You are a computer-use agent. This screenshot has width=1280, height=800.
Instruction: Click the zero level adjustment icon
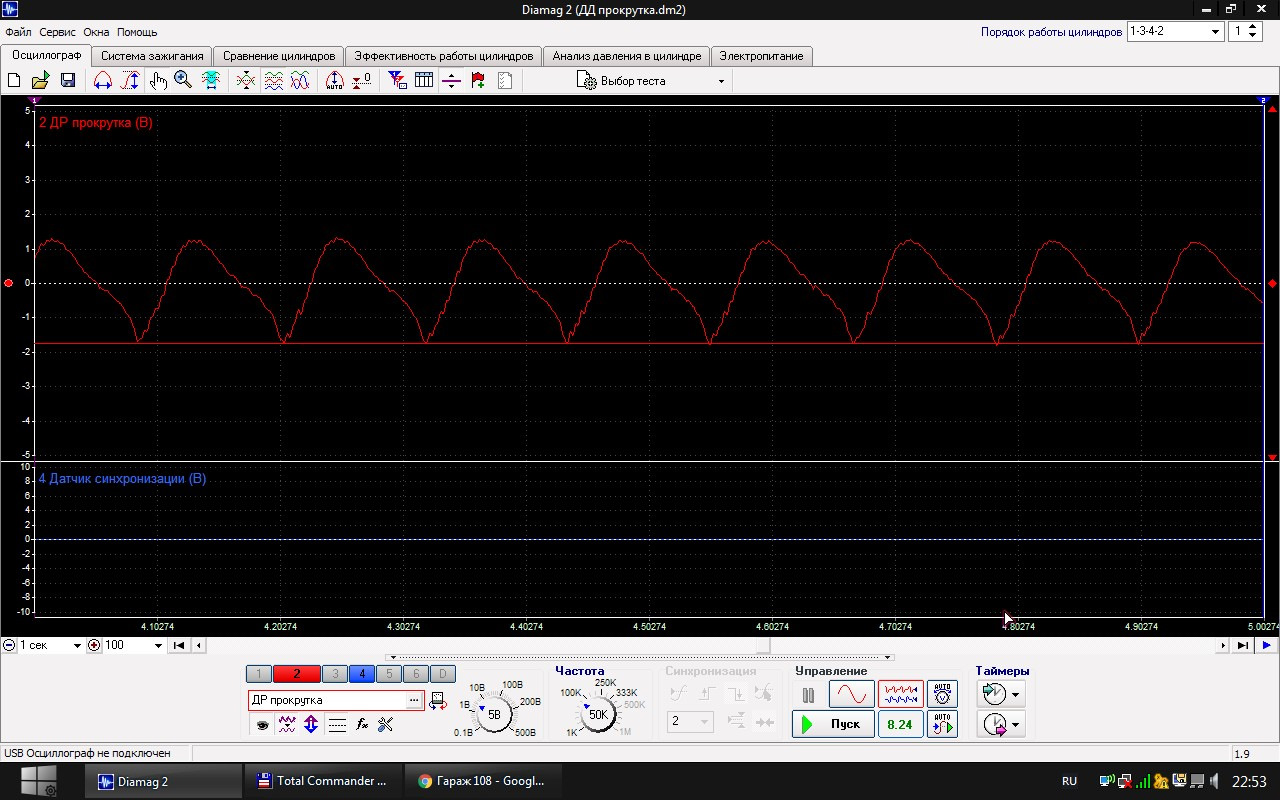tap(362, 81)
